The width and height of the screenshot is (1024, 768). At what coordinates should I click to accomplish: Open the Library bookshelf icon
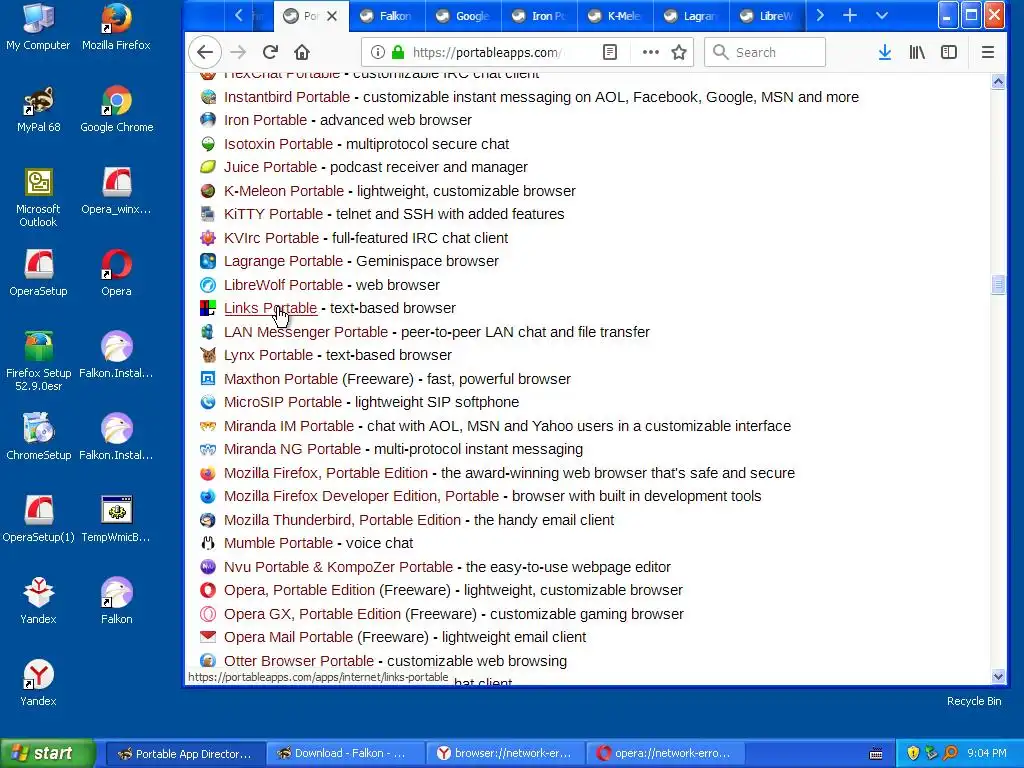point(917,52)
